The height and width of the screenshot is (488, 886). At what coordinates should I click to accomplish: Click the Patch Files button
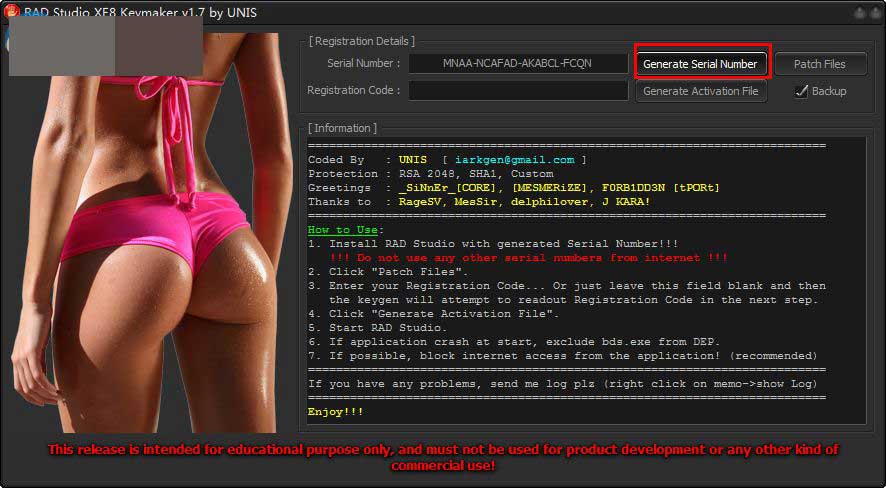819,64
